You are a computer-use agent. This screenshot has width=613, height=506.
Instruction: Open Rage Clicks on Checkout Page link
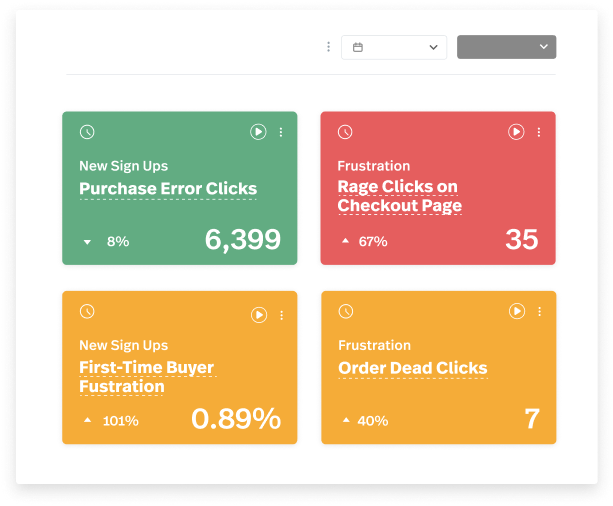pos(400,196)
